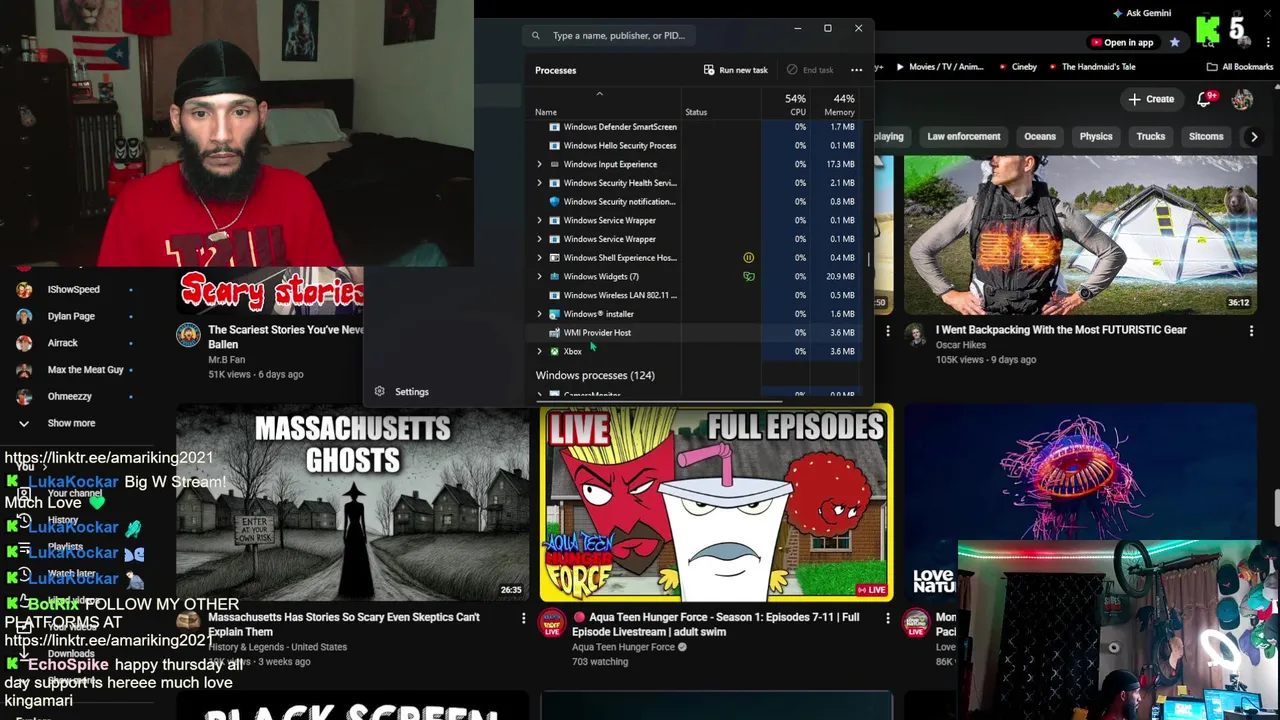The width and height of the screenshot is (1280, 720).
Task: Click Oscar Hikes channel avatar
Action: click(916, 334)
